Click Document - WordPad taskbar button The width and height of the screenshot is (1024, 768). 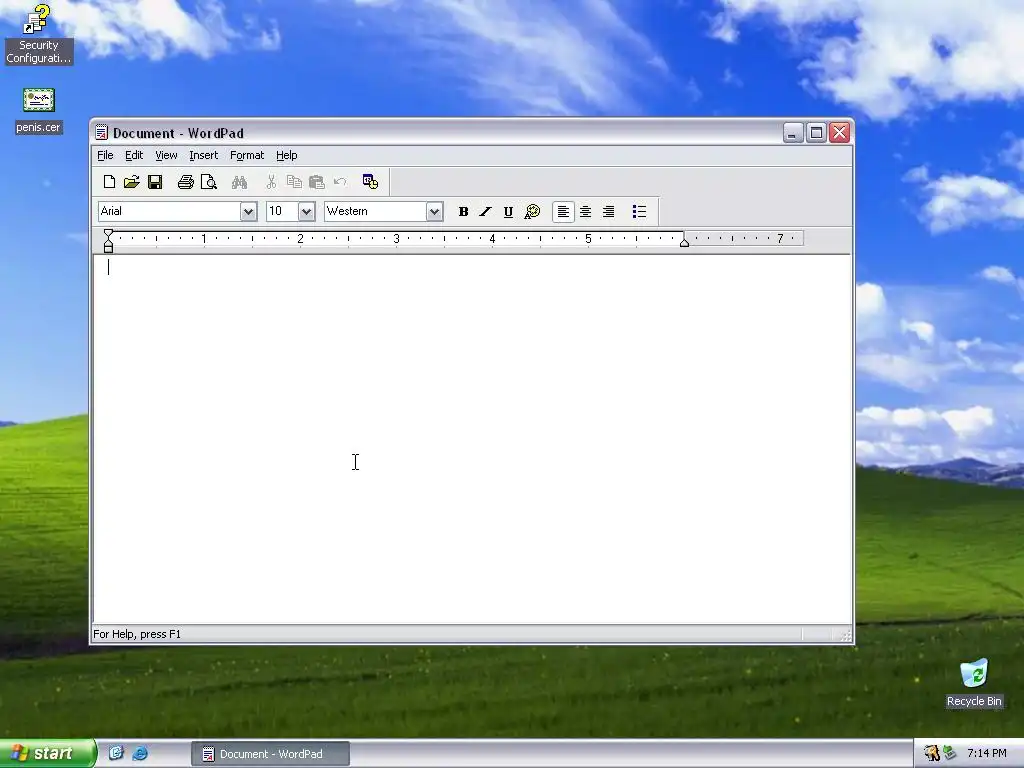coord(270,754)
